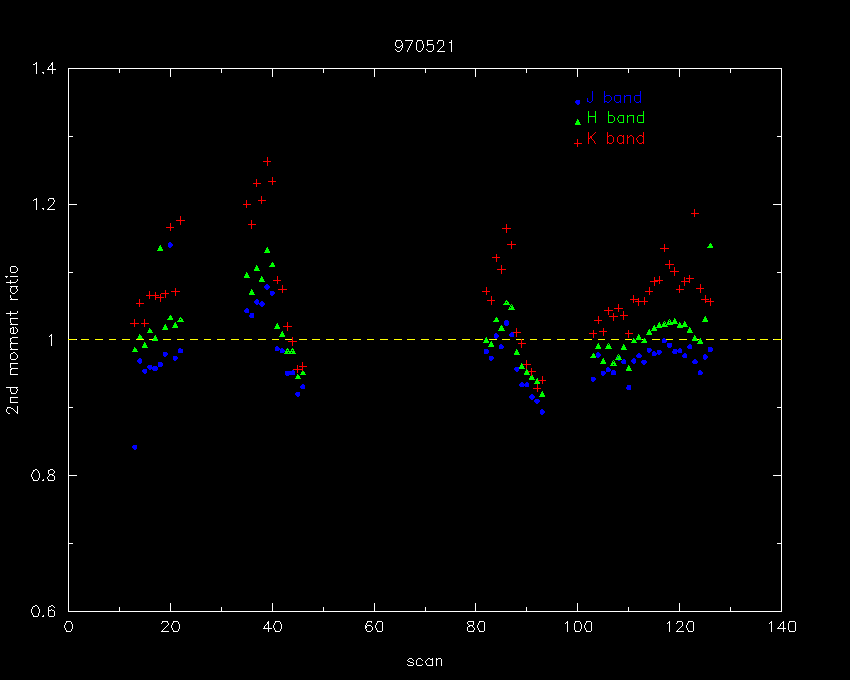This screenshot has height=680, width=850.
Task: Click the yellow dashed line at ratio 1
Action: tap(424, 339)
